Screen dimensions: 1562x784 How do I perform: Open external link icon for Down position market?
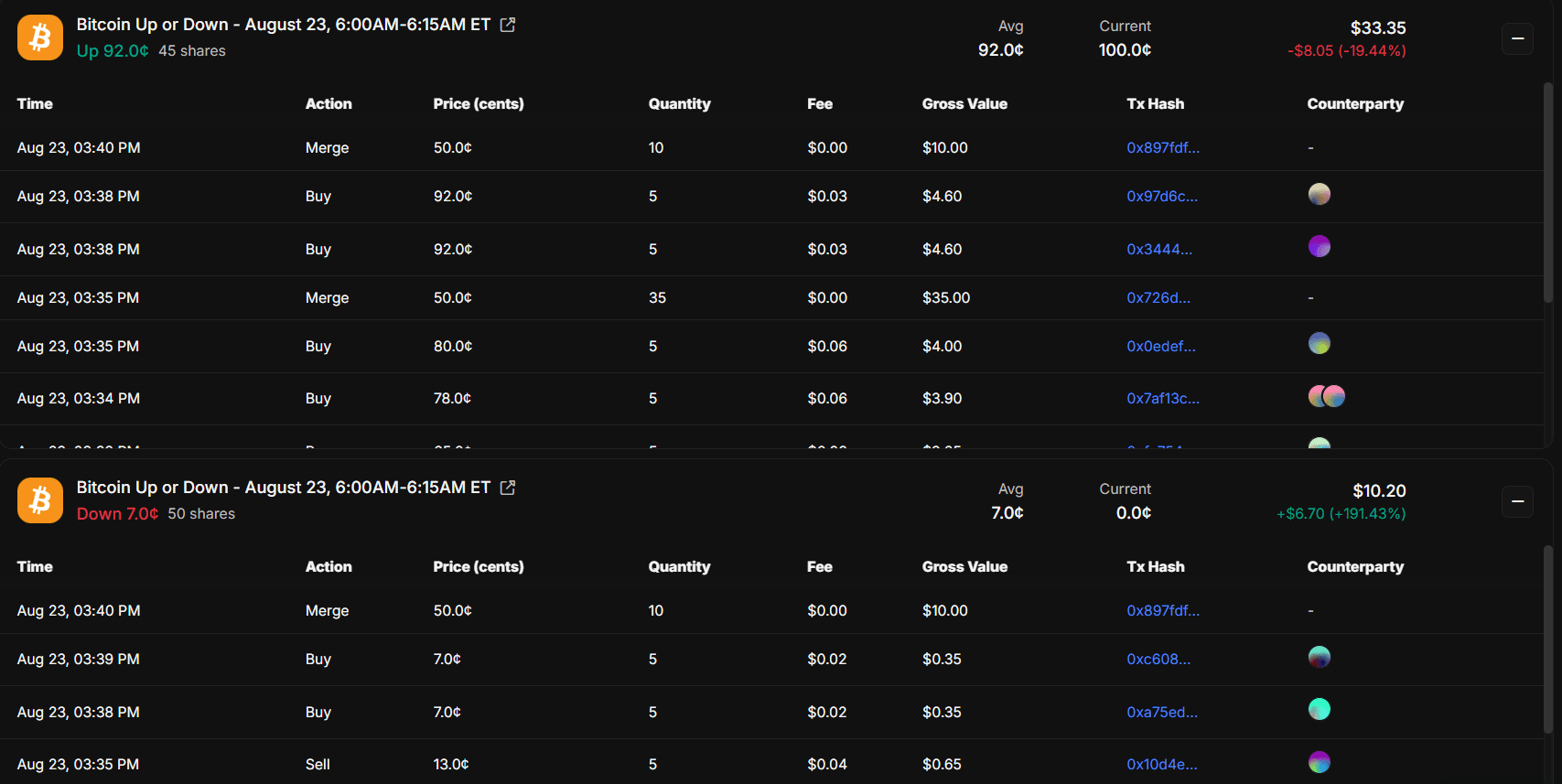point(508,488)
